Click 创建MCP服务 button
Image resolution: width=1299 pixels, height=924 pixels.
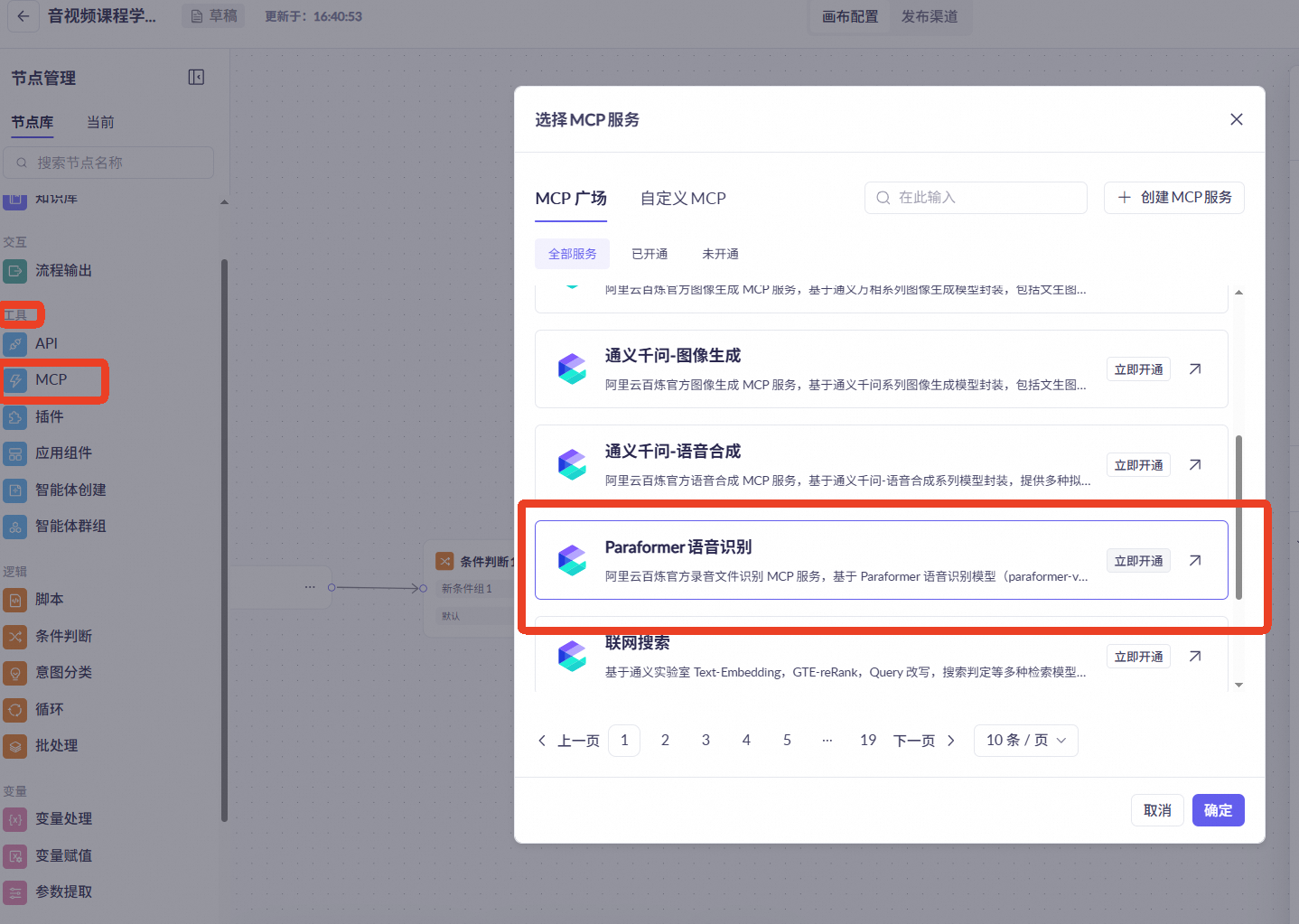(x=1174, y=198)
